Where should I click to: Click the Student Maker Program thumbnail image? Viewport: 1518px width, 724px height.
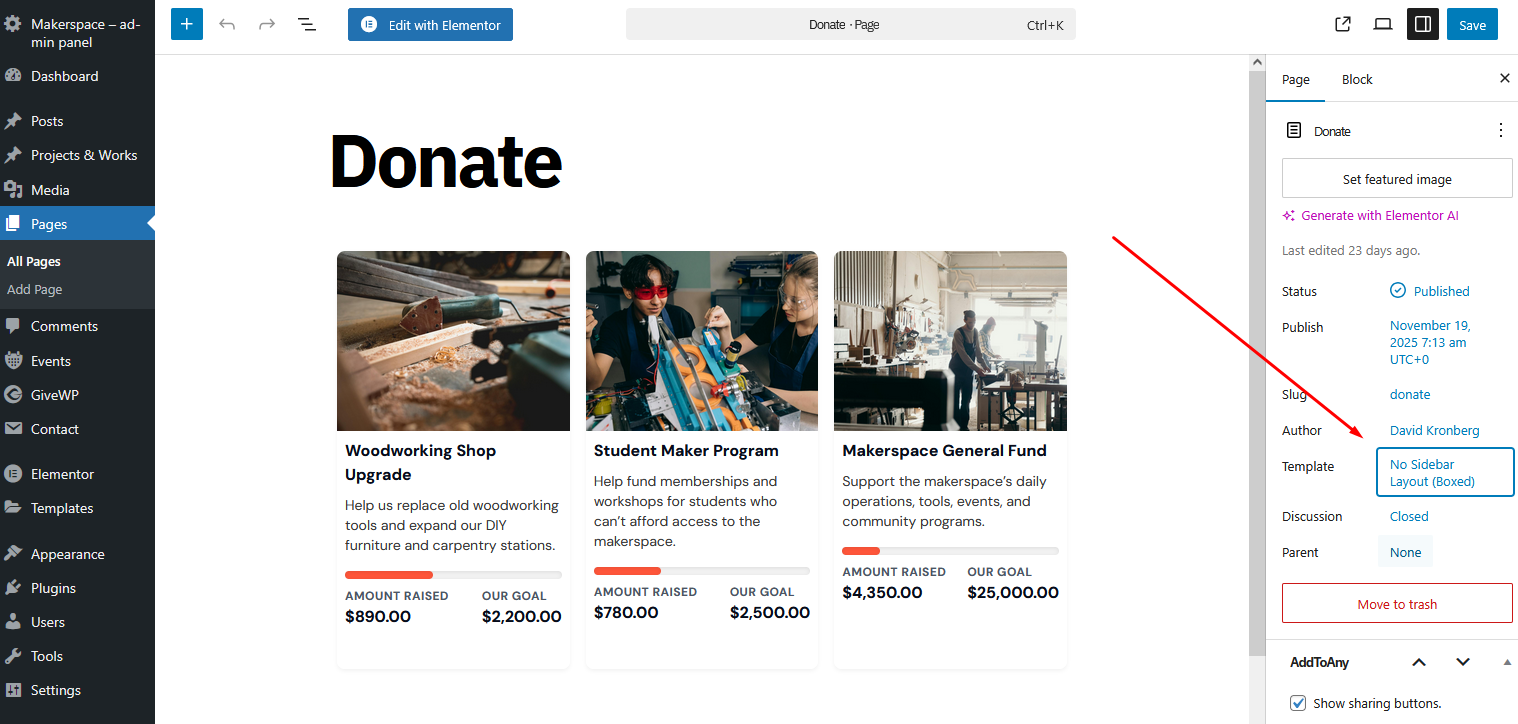click(702, 341)
